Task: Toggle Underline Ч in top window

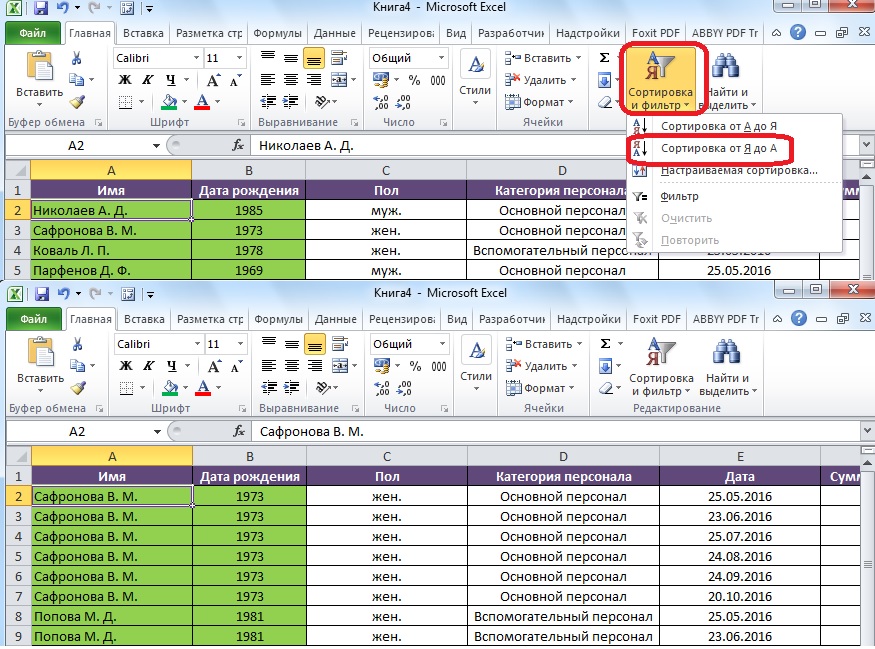Action: pyautogui.click(x=170, y=80)
